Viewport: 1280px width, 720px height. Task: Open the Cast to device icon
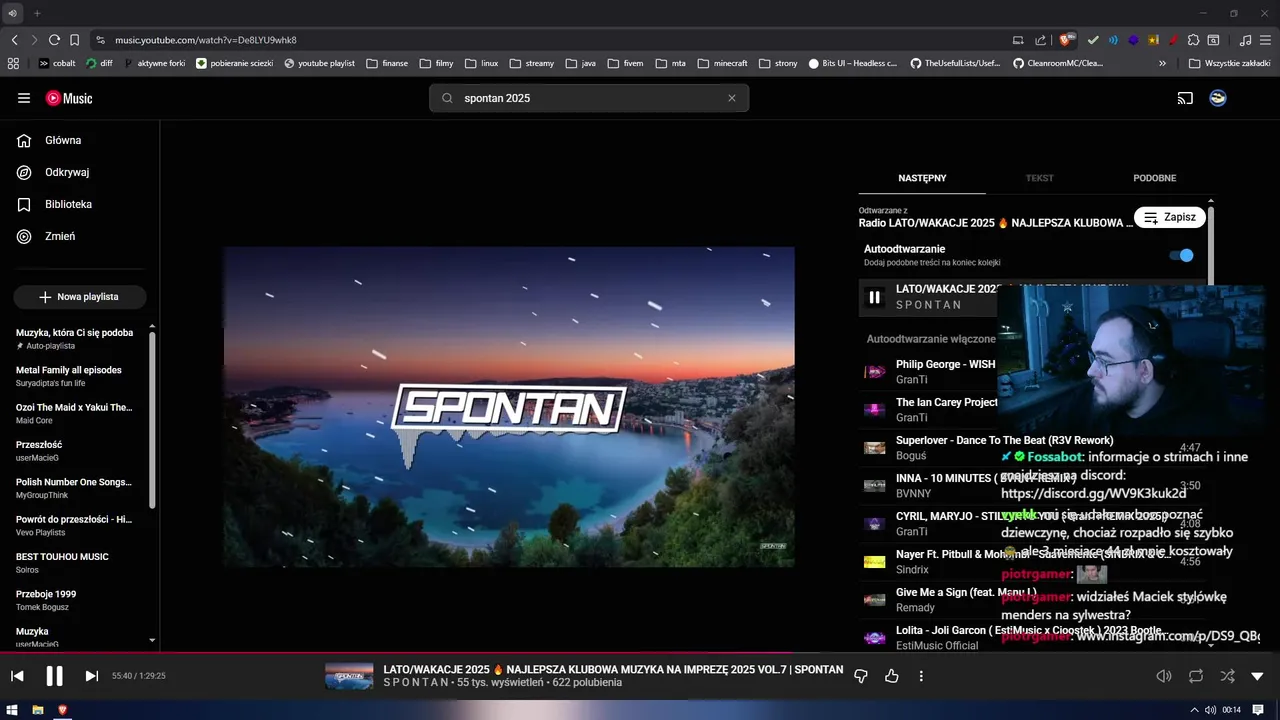(1185, 98)
